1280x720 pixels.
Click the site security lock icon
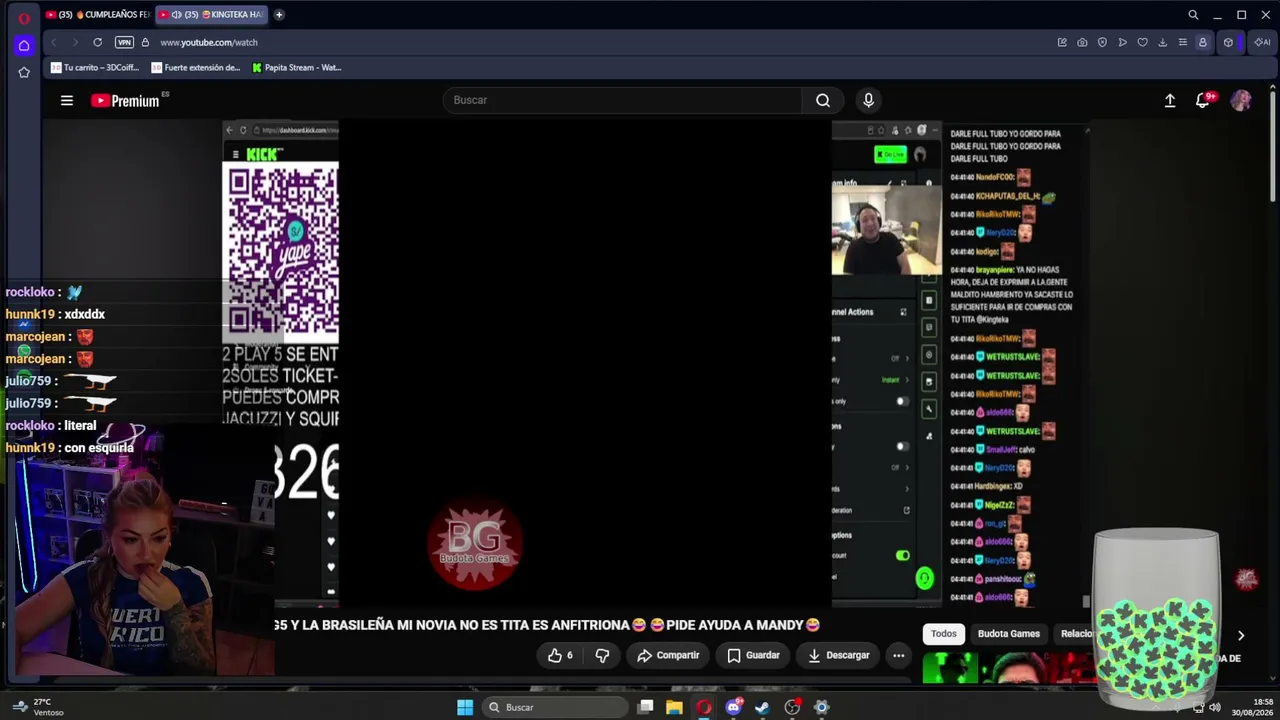point(145,42)
